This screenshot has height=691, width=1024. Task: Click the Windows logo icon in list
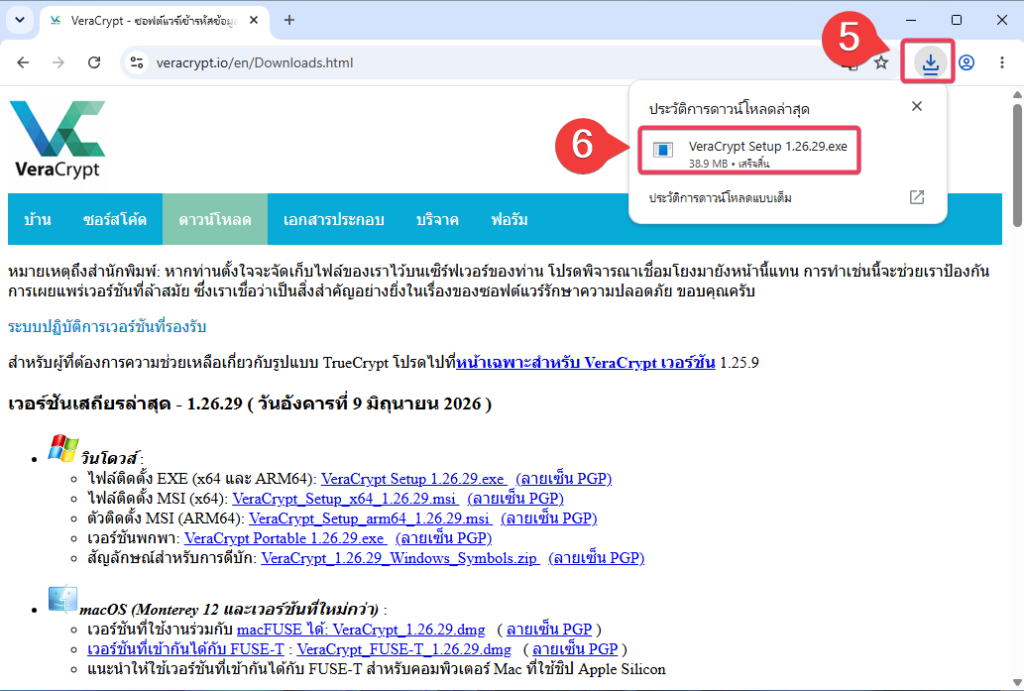point(63,449)
